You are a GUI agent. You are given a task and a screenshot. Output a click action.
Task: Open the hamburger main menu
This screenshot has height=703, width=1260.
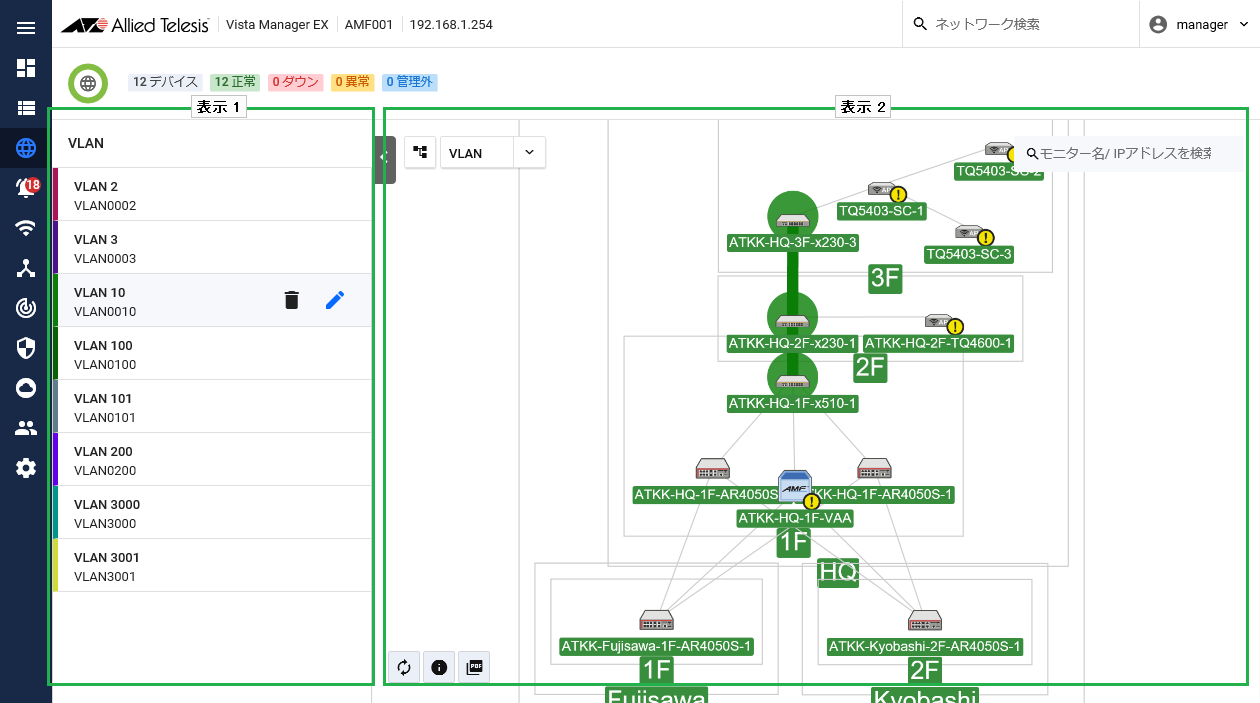pos(26,27)
